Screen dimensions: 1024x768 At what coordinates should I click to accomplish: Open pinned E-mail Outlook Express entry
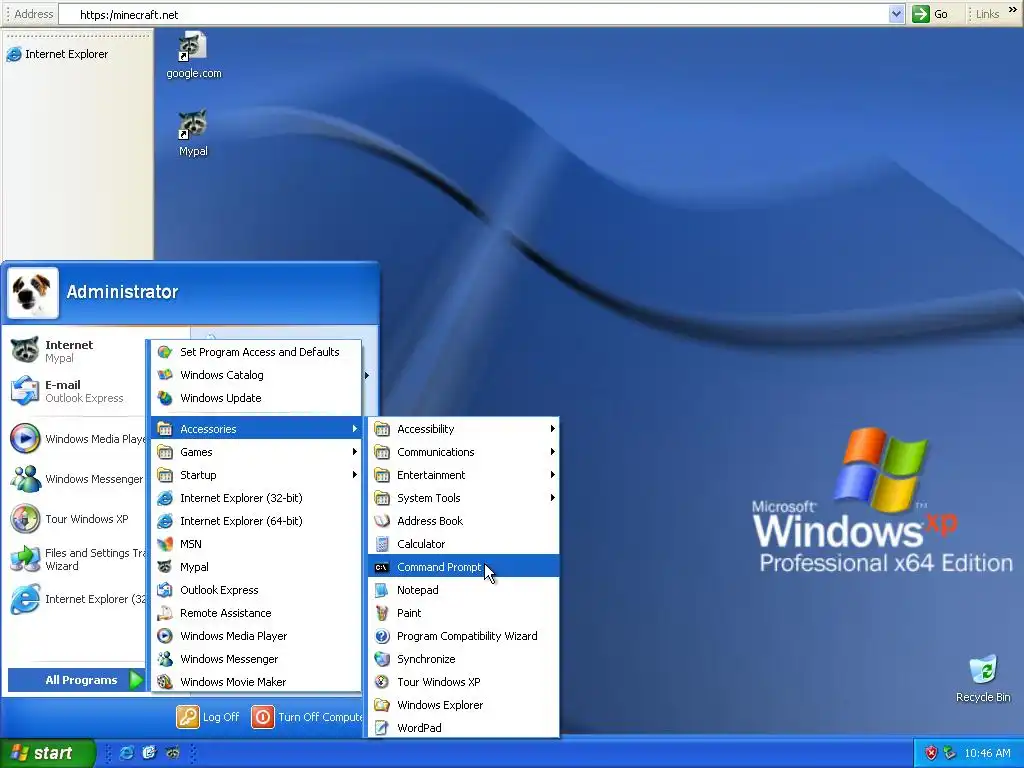pyautogui.click(x=75, y=391)
